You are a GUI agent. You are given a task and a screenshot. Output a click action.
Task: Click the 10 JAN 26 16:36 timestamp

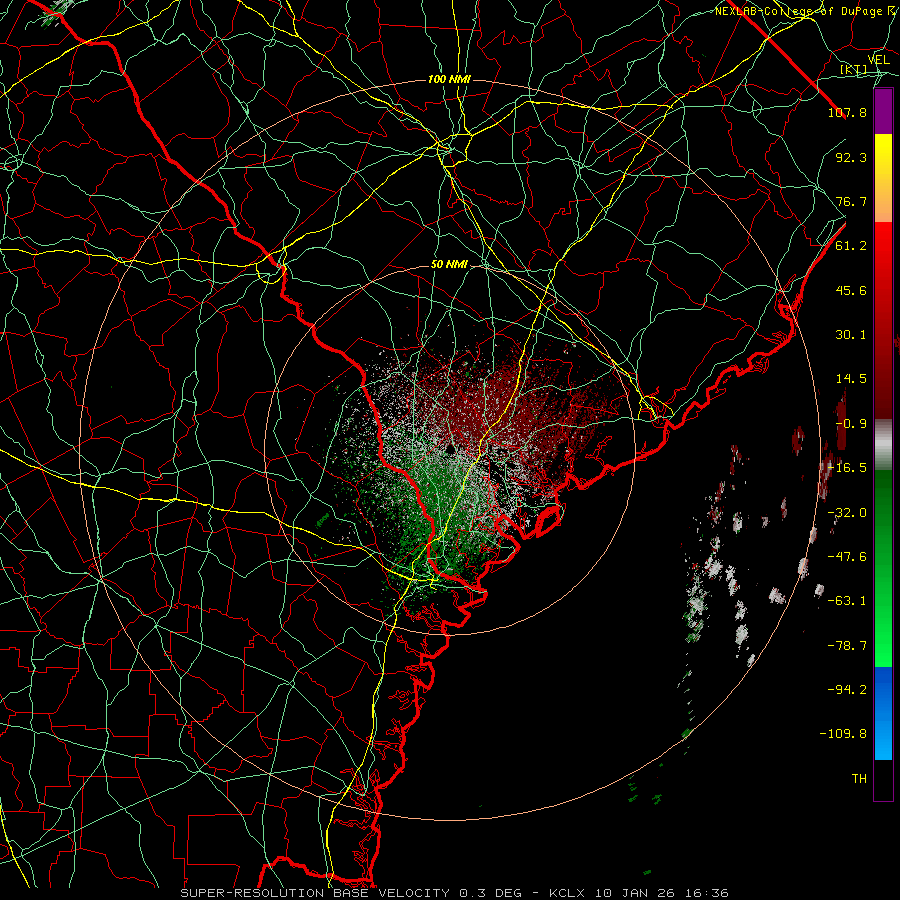(661, 893)
